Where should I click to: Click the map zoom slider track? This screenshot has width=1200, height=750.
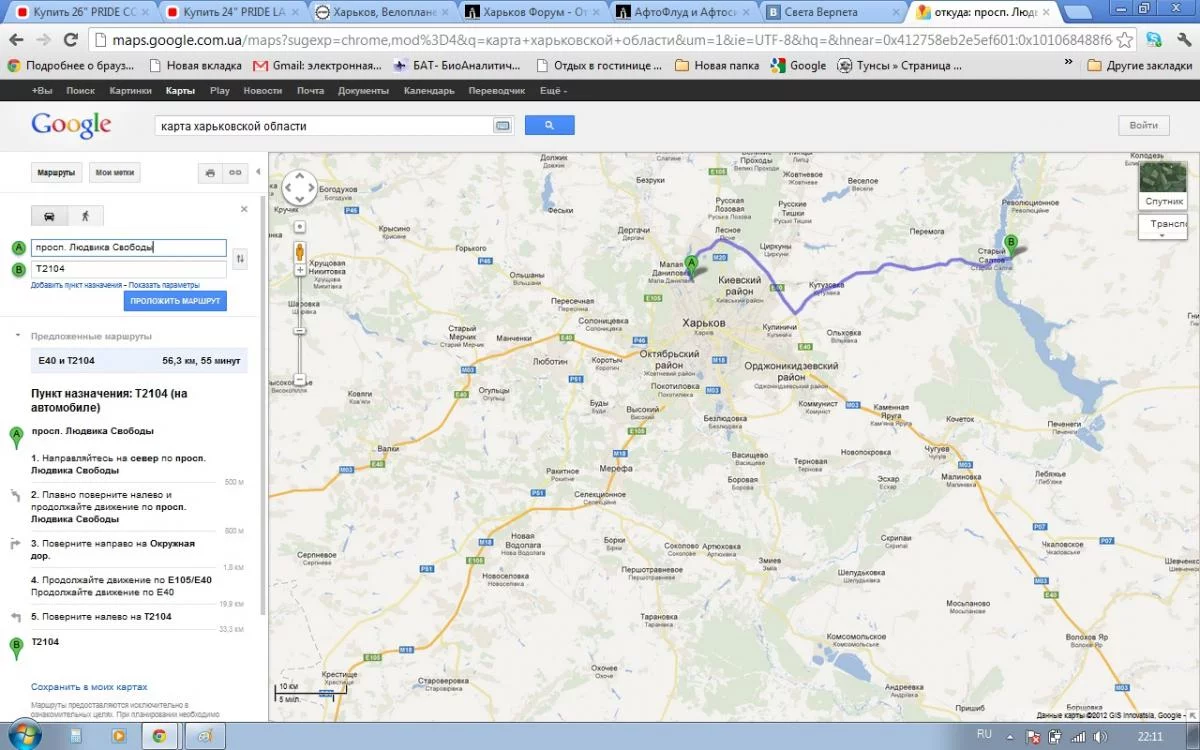(x=300, y=325)
